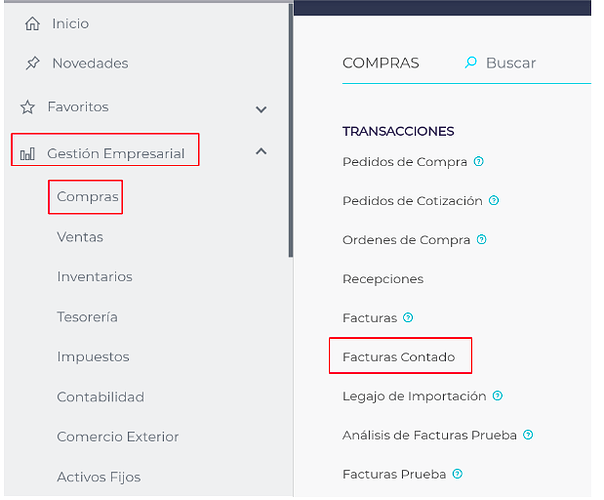Select Compras in the sidebar
The image size is (604, 500).
click(x=87, y=197)
